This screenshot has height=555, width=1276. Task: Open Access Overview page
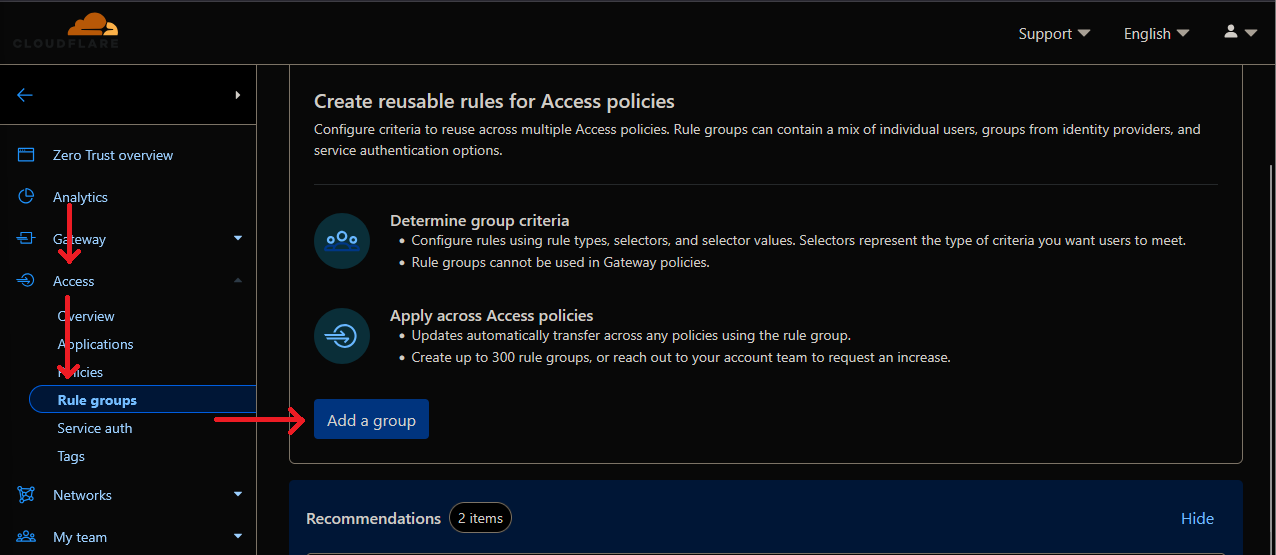86,316
